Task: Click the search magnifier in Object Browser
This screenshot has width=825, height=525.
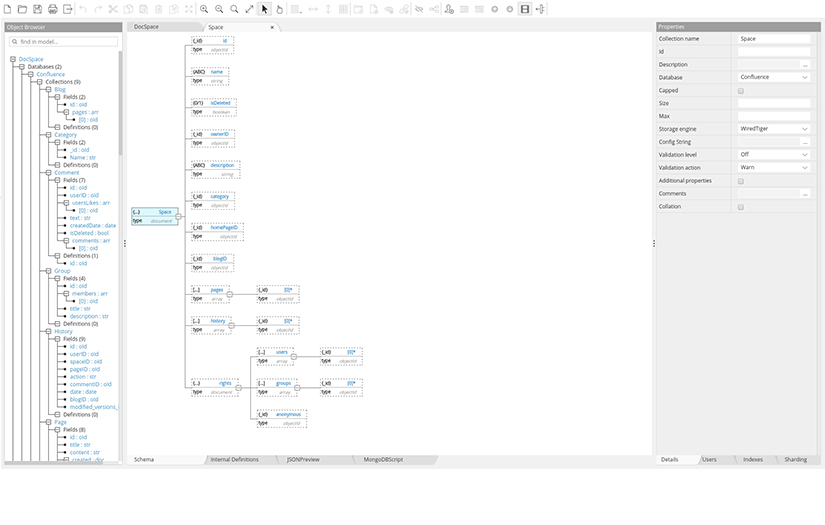Action: [15, 42]
